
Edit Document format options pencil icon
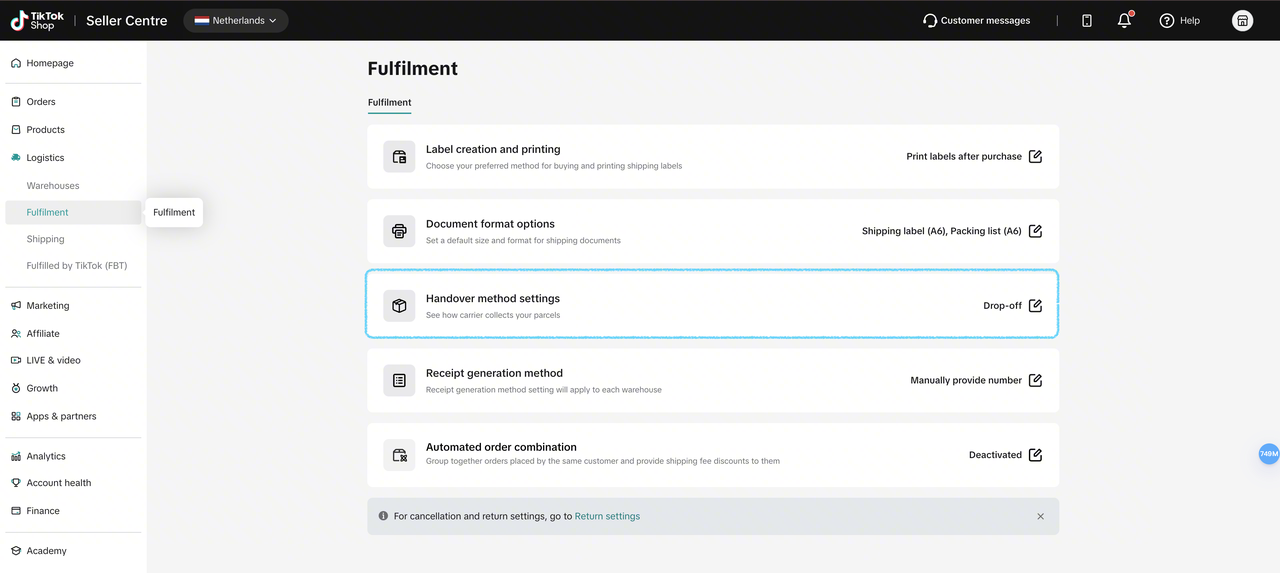[x=1035, y=231]
